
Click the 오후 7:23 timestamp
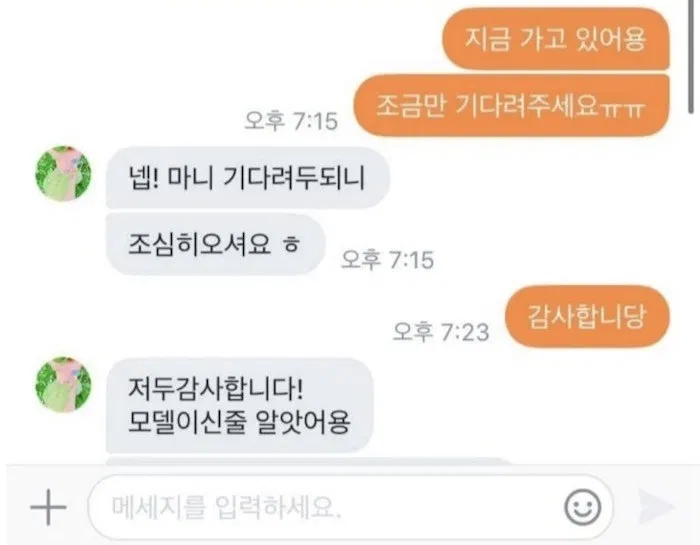point(441,332)
